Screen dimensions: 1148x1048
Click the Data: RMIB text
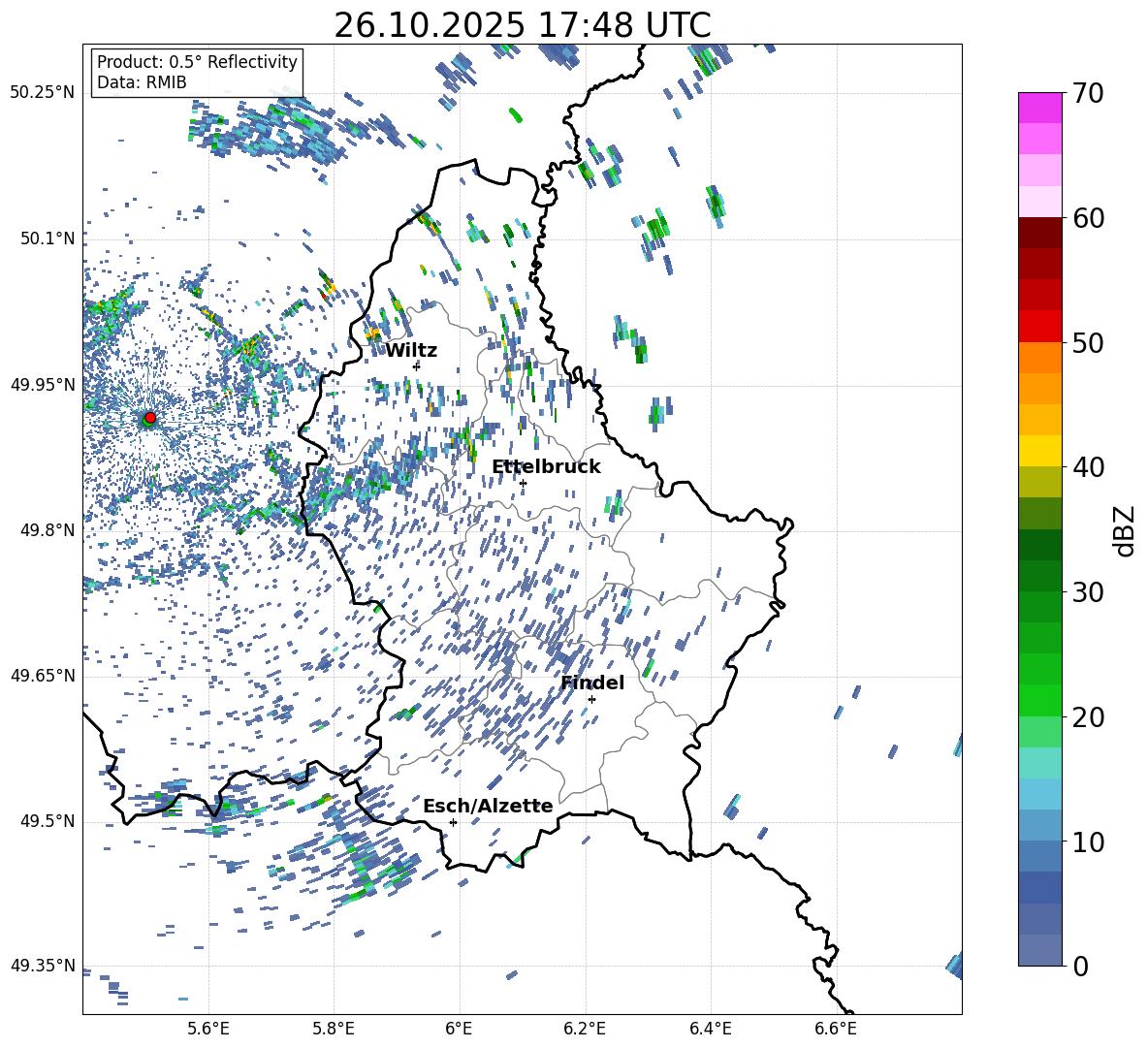142,82
